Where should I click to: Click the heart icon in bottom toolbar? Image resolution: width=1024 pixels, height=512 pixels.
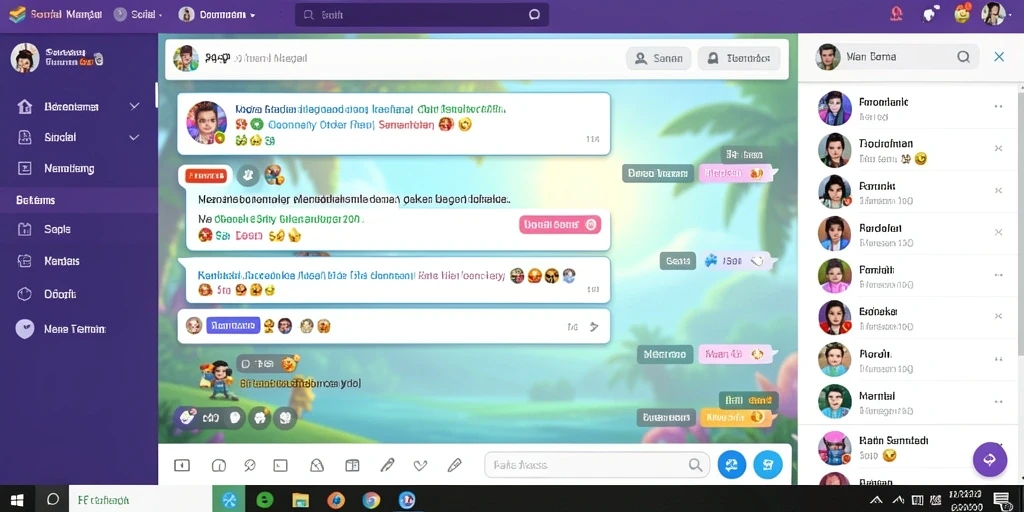pos(421,465)
